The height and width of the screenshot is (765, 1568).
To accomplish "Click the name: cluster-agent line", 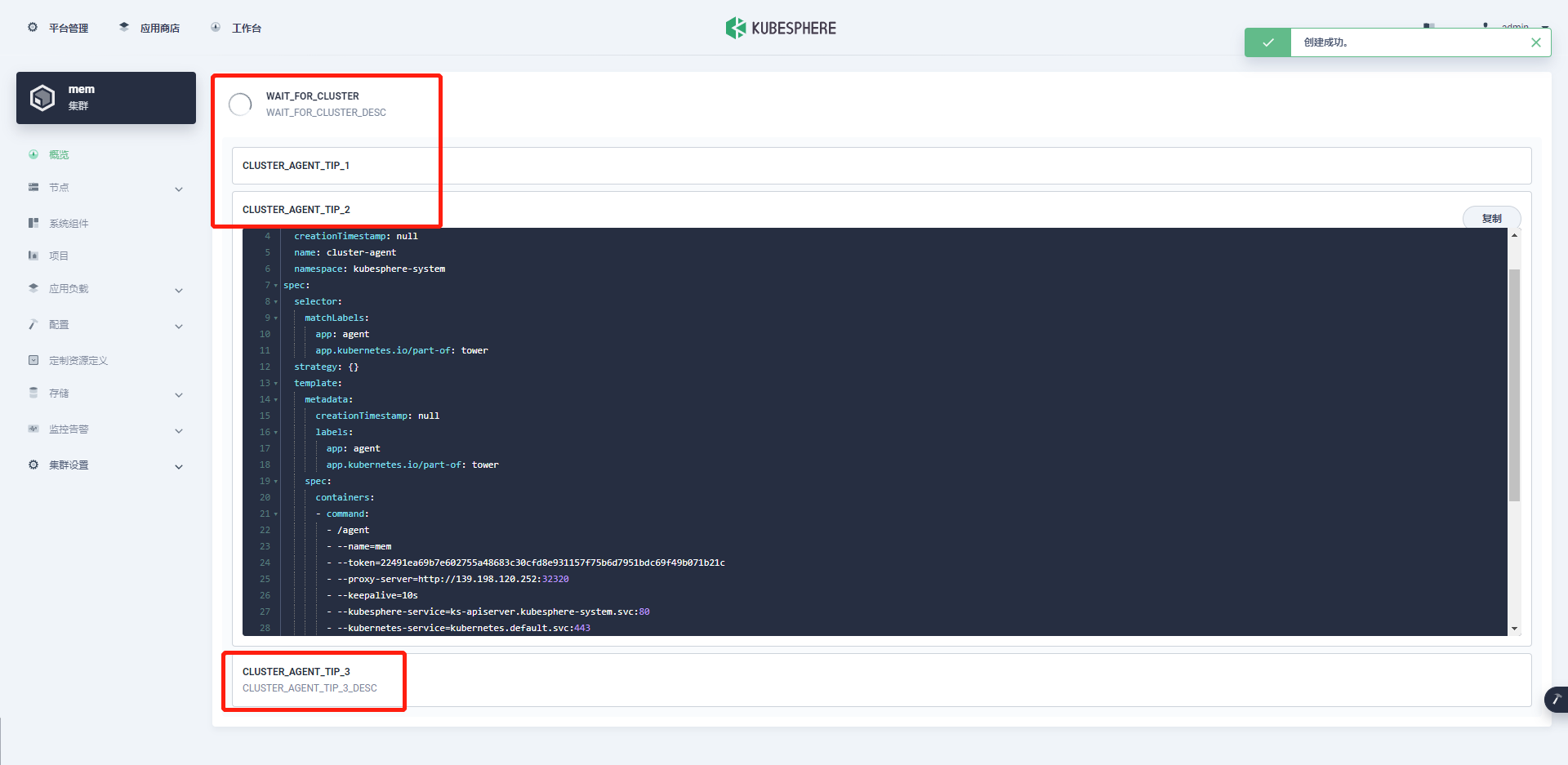I will [345, 252].
